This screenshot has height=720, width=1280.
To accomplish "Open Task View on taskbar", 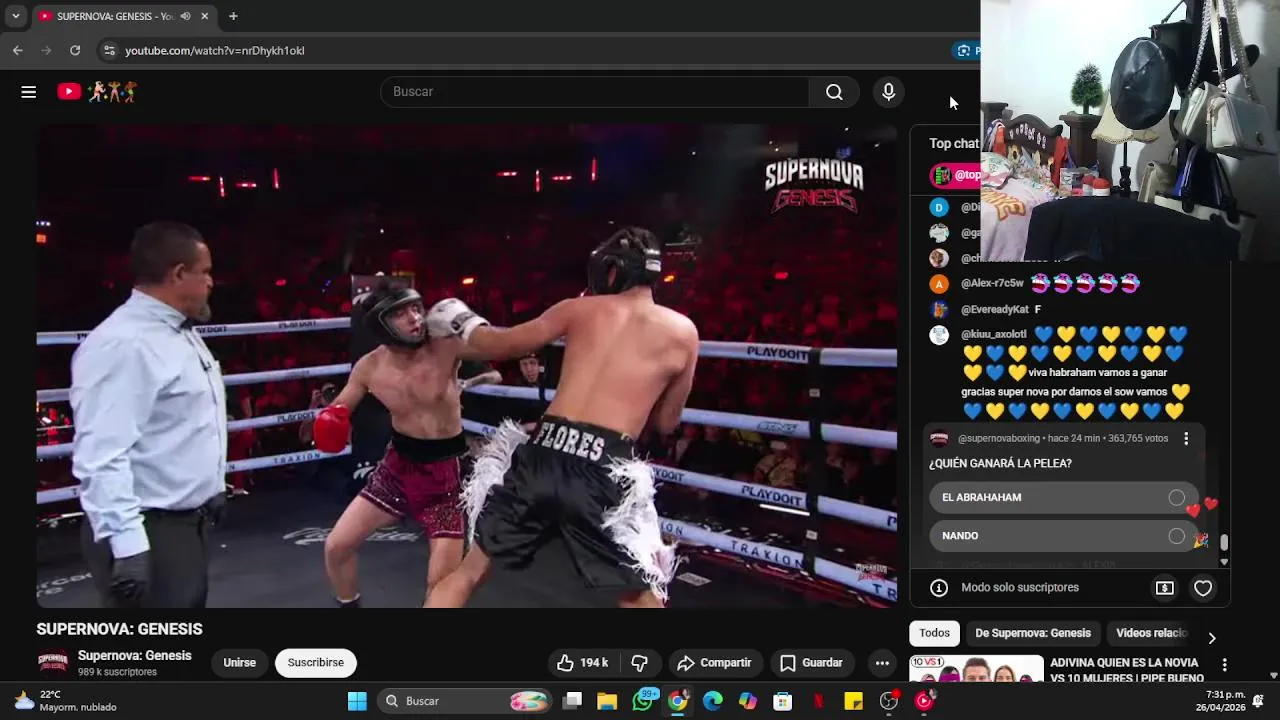I will 572,701.
